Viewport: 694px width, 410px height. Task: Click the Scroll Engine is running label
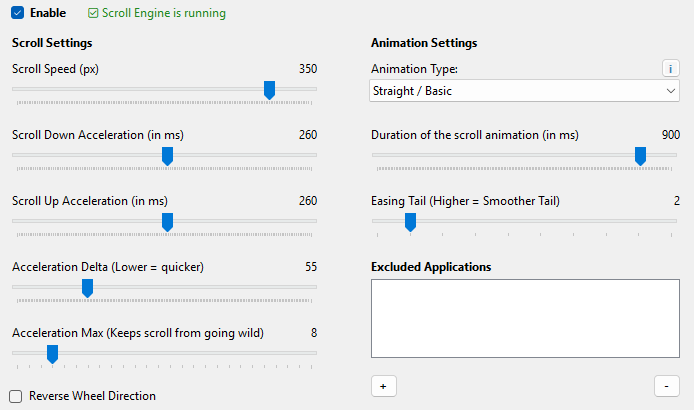point(164,13)
